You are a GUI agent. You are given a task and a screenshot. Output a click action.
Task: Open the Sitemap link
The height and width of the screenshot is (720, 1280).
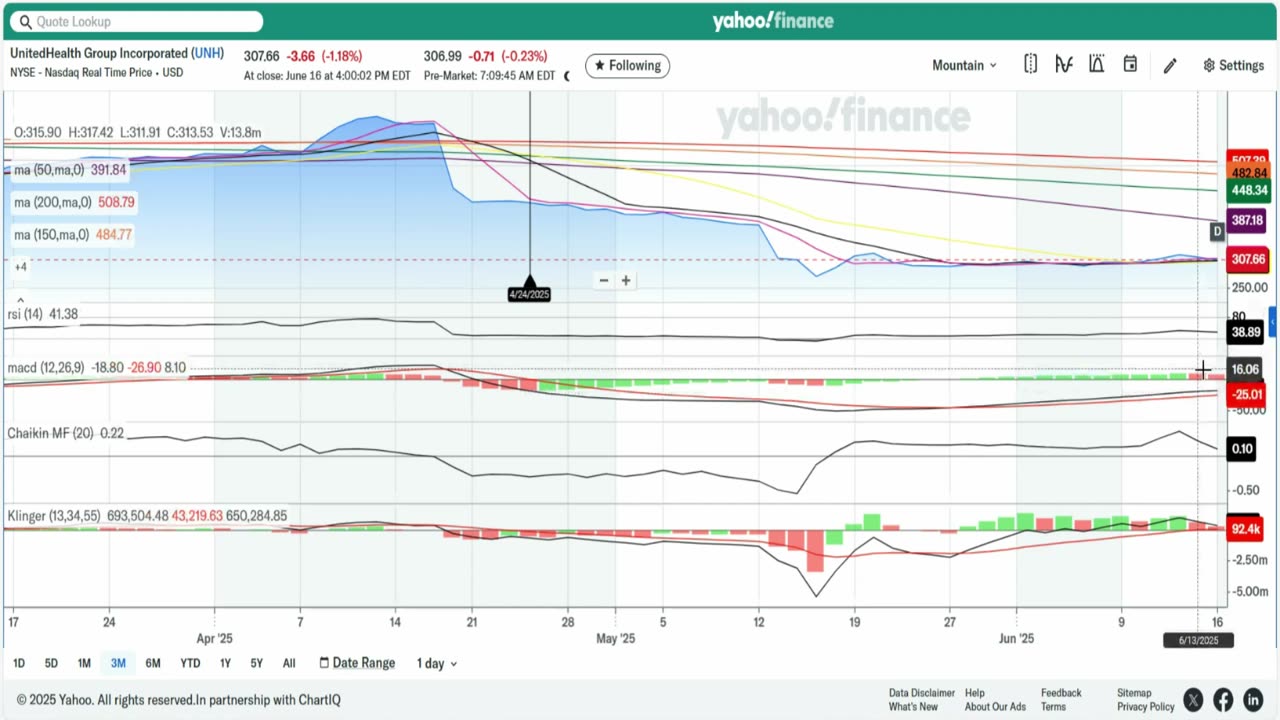pos(1134,693)
